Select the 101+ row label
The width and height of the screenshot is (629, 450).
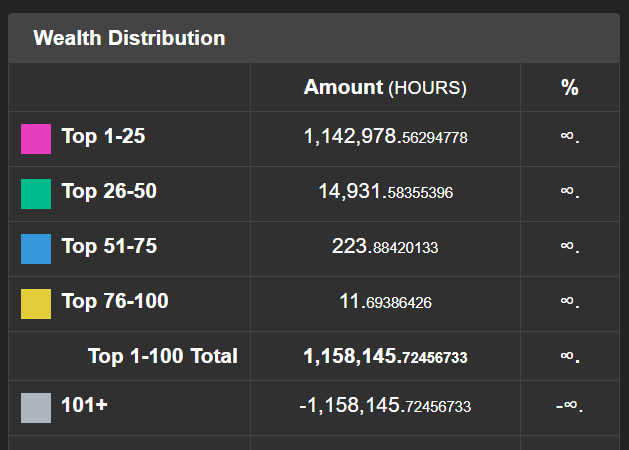[x=84, y=405]
